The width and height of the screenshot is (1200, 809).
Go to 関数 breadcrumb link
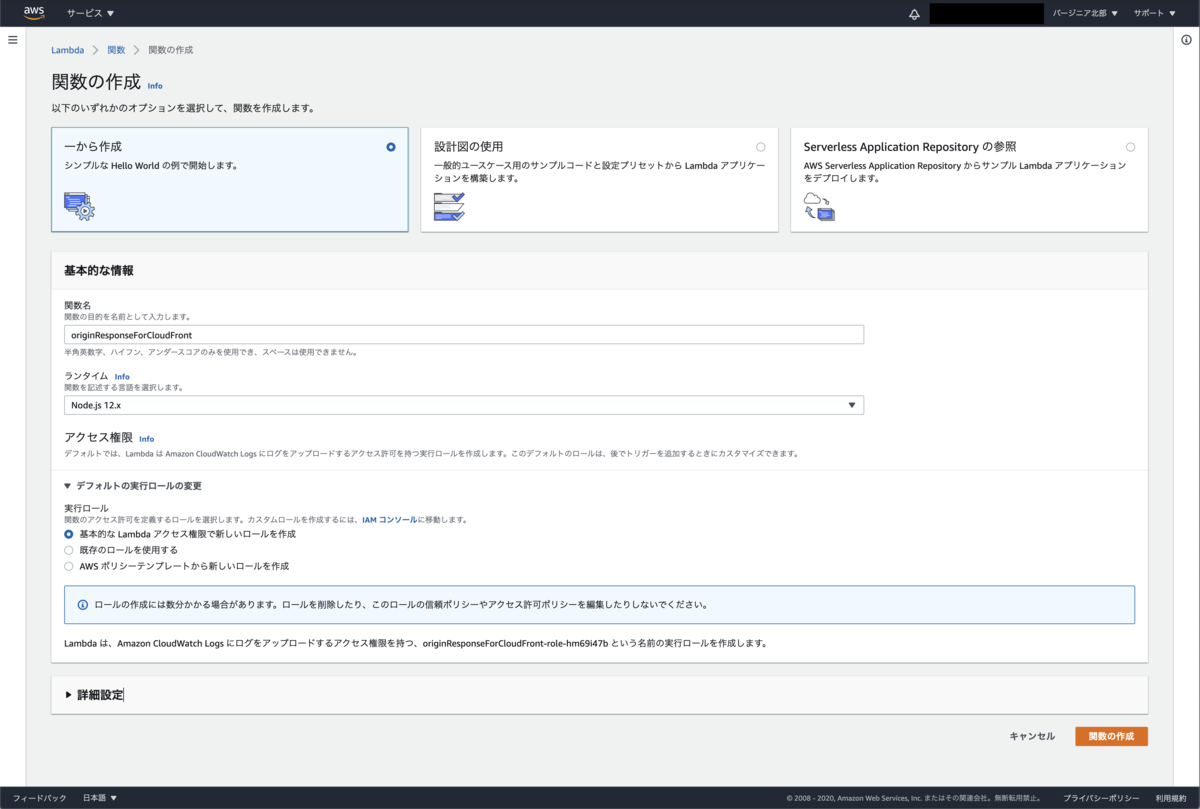coord(116,50)
